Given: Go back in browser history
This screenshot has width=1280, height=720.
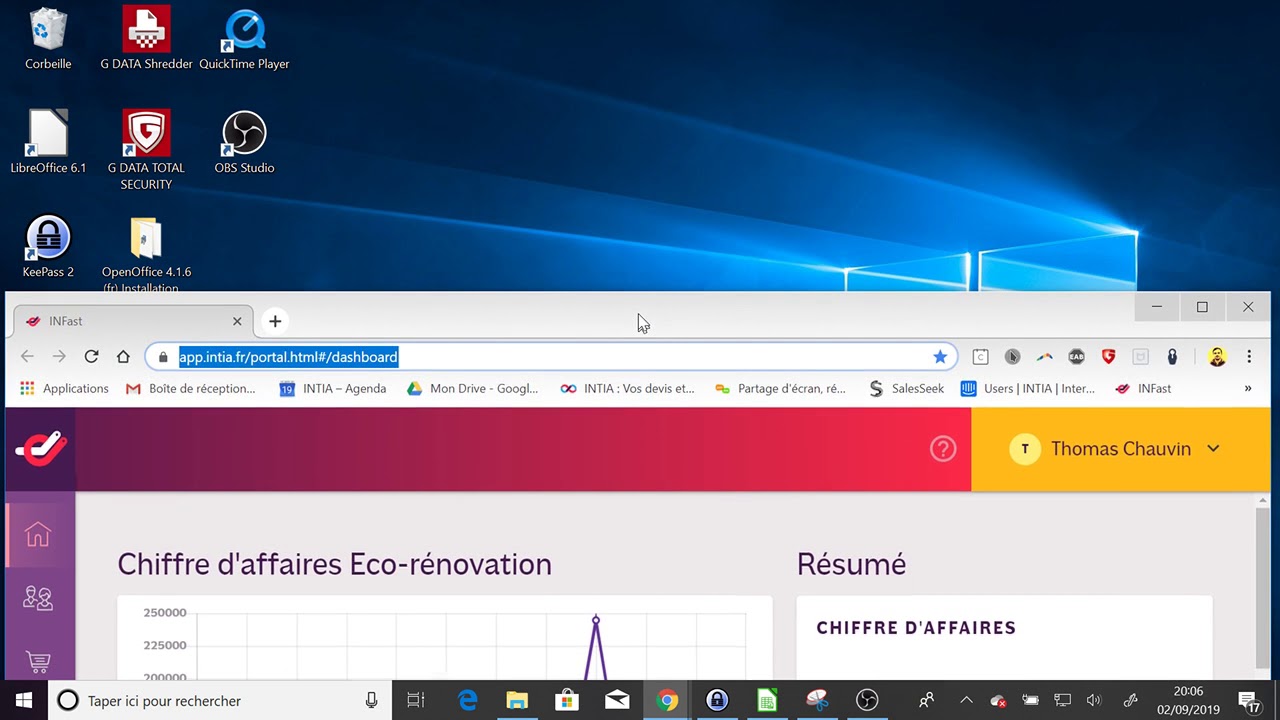Looking at the screenshot, I should coord(27,356).
